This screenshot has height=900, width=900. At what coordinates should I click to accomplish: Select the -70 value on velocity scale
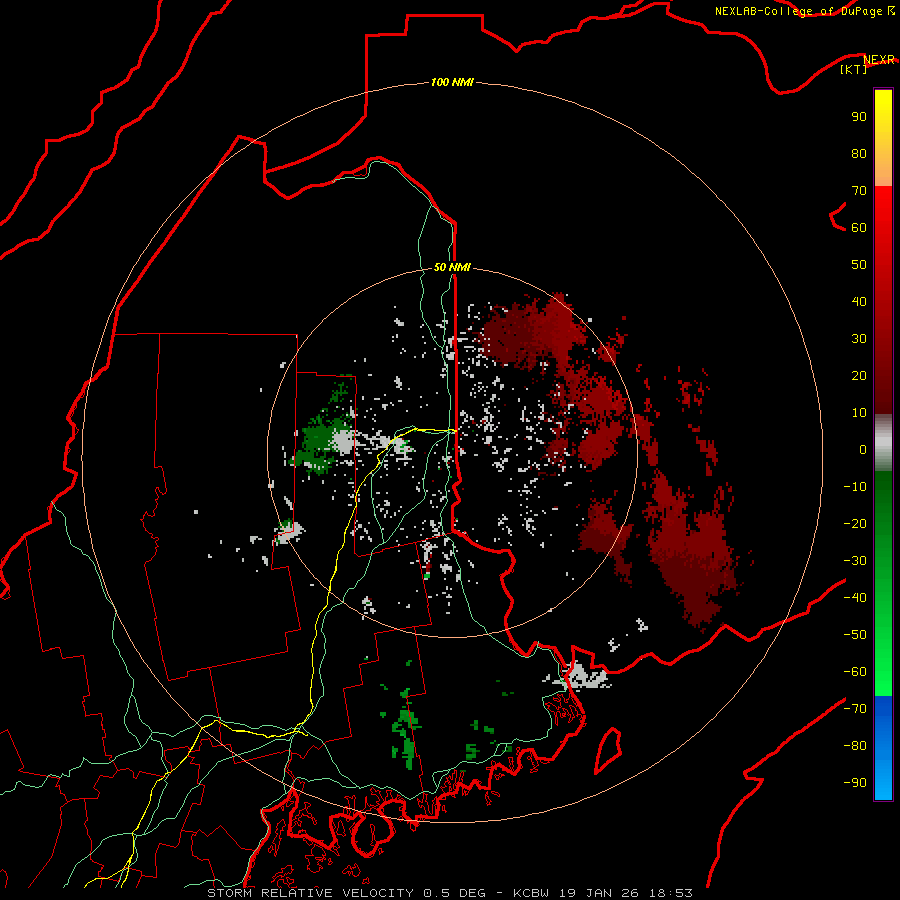coord(855,708)
